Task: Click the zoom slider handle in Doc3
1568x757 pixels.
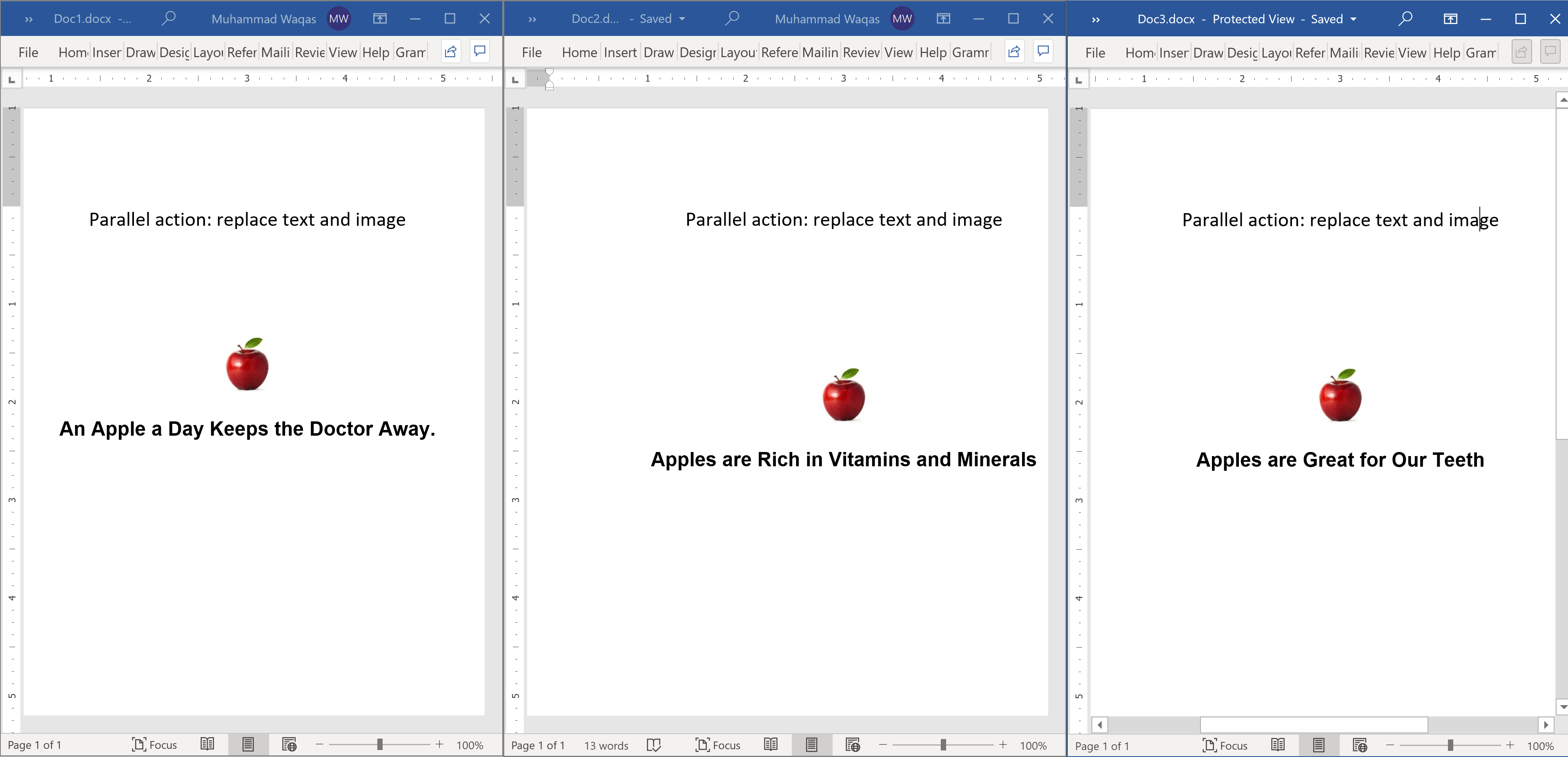Action: [1450, 745]
